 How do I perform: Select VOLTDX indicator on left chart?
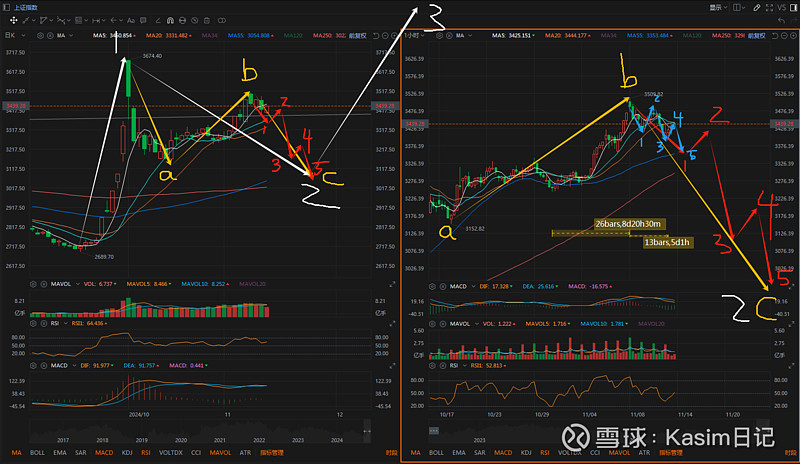(170, 452)
